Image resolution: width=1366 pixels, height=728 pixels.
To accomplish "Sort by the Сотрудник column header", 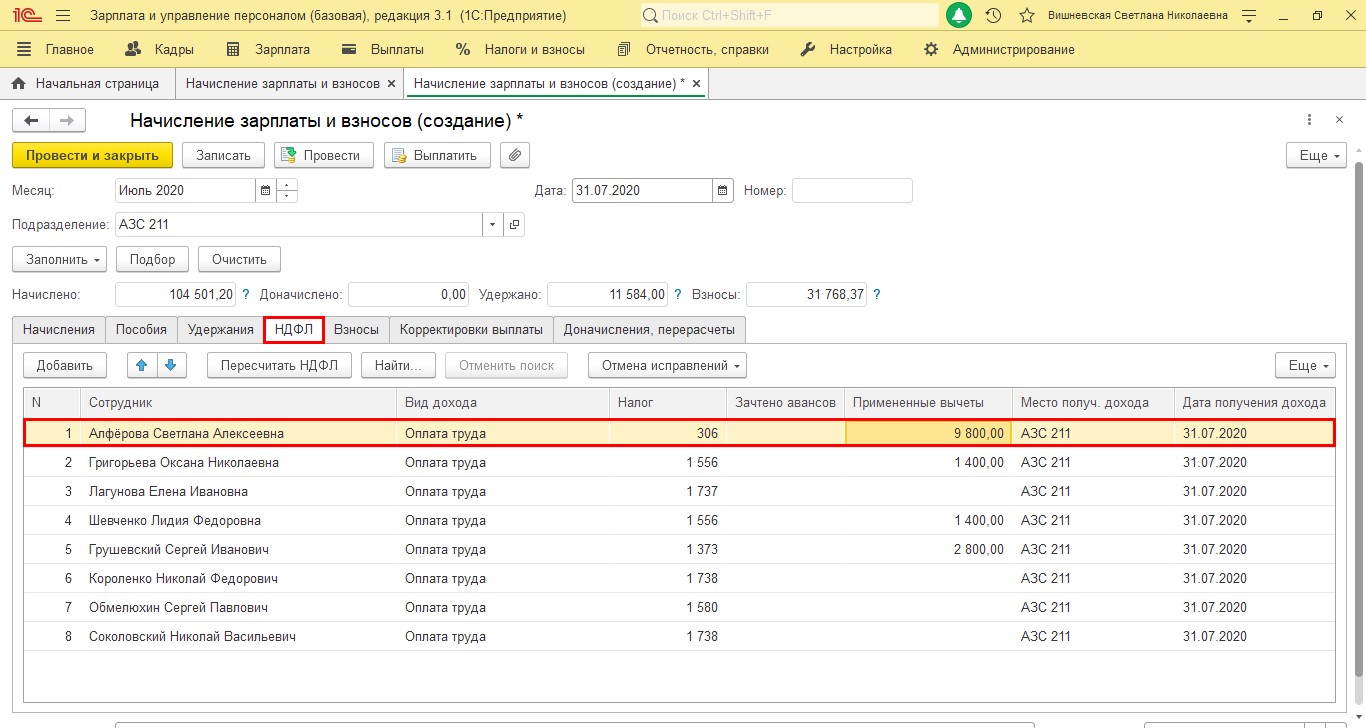I will (238, 402).
